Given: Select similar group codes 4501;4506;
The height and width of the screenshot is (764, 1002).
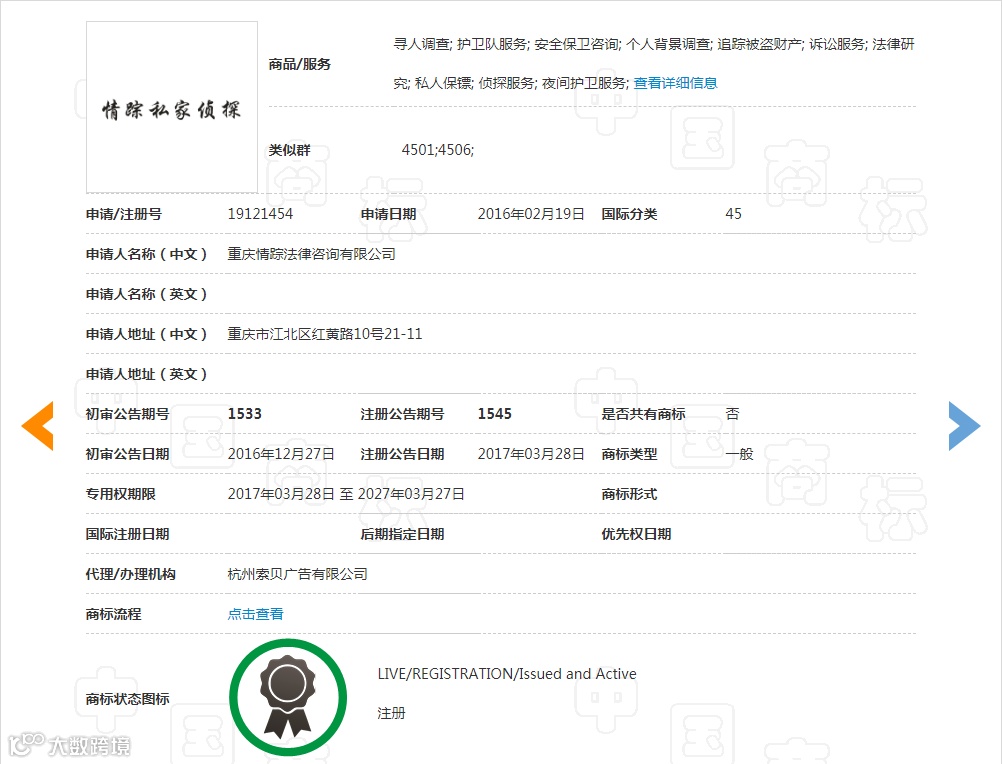Looking at the screenshot, I should (x=438, y=150).
